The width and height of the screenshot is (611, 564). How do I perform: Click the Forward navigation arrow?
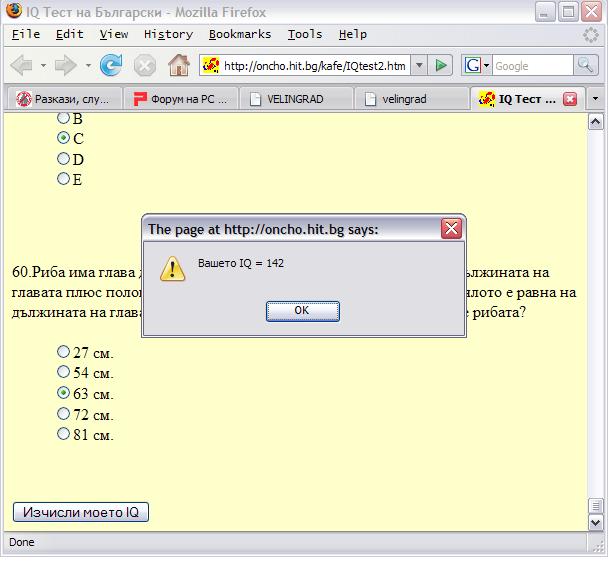(x=66, y=65)
